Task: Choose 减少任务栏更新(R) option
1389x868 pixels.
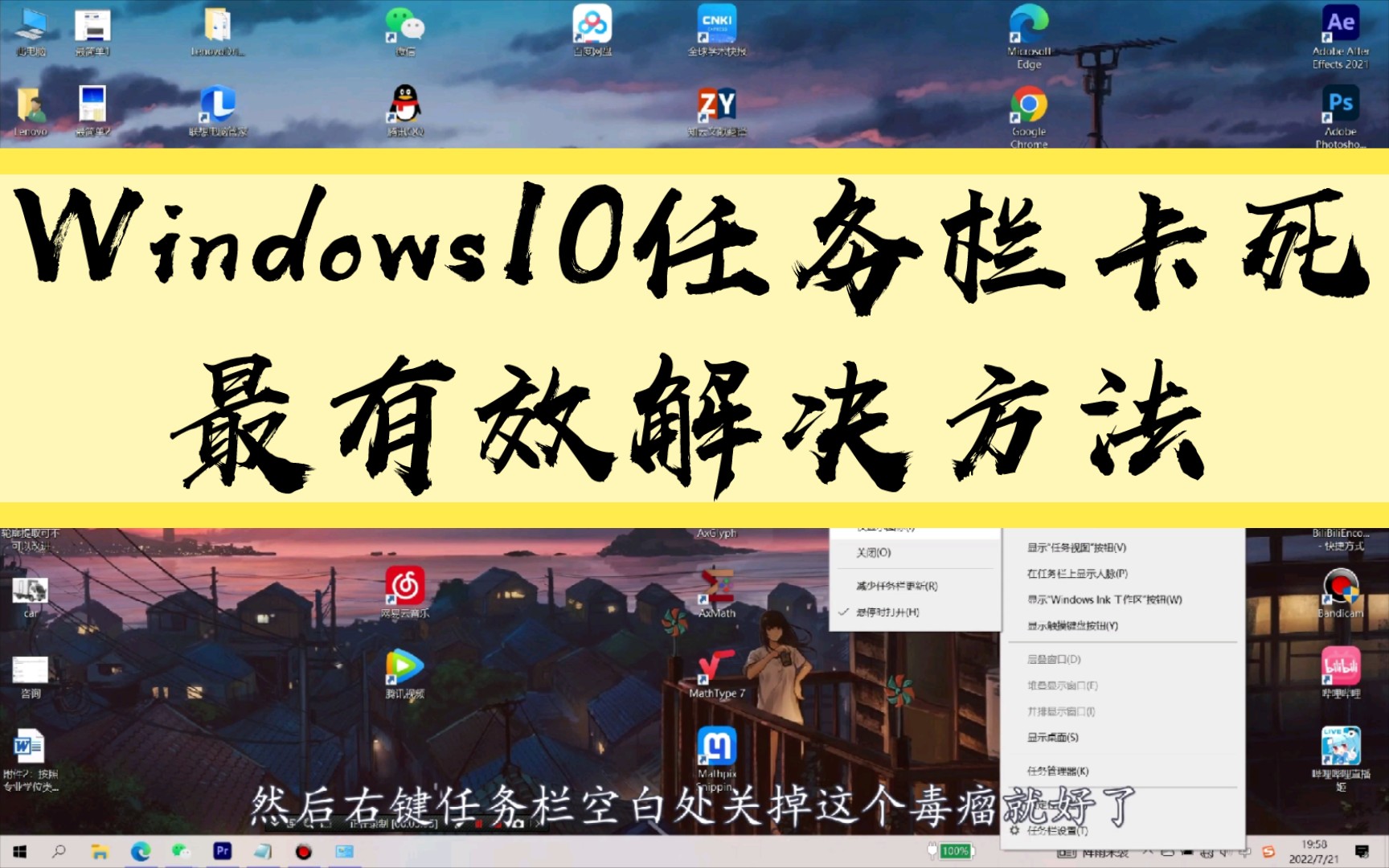Action: [915, 586]
